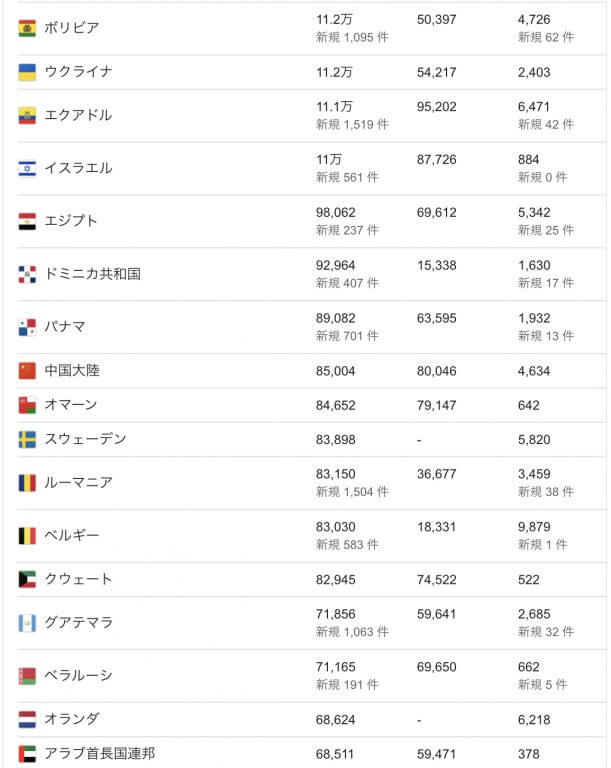Click the Netherlands flag icon
This screenshot has height=768, width=611.
pos(27,719)
